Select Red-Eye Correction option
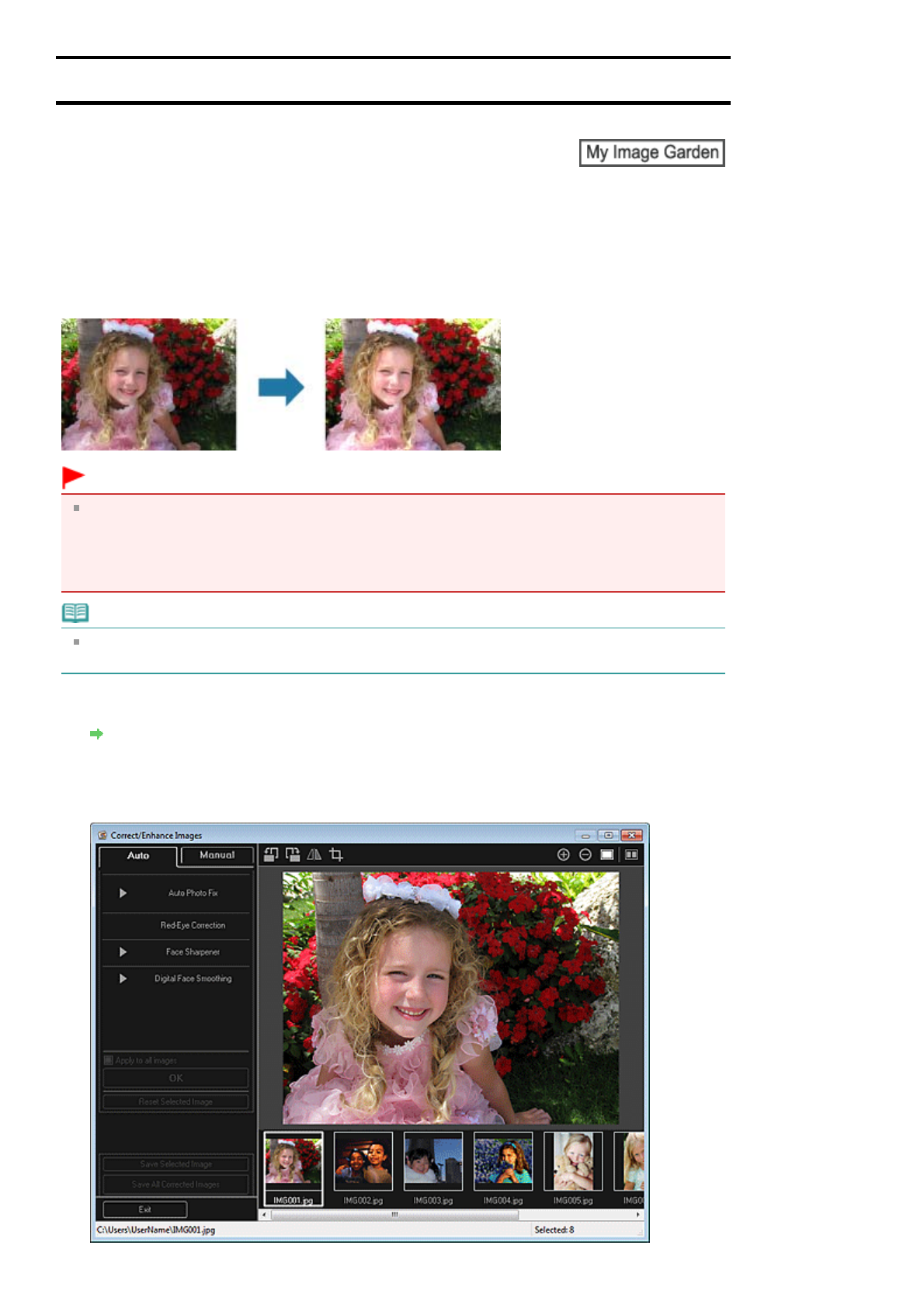The image size is (924, 1308). [193, 925]
